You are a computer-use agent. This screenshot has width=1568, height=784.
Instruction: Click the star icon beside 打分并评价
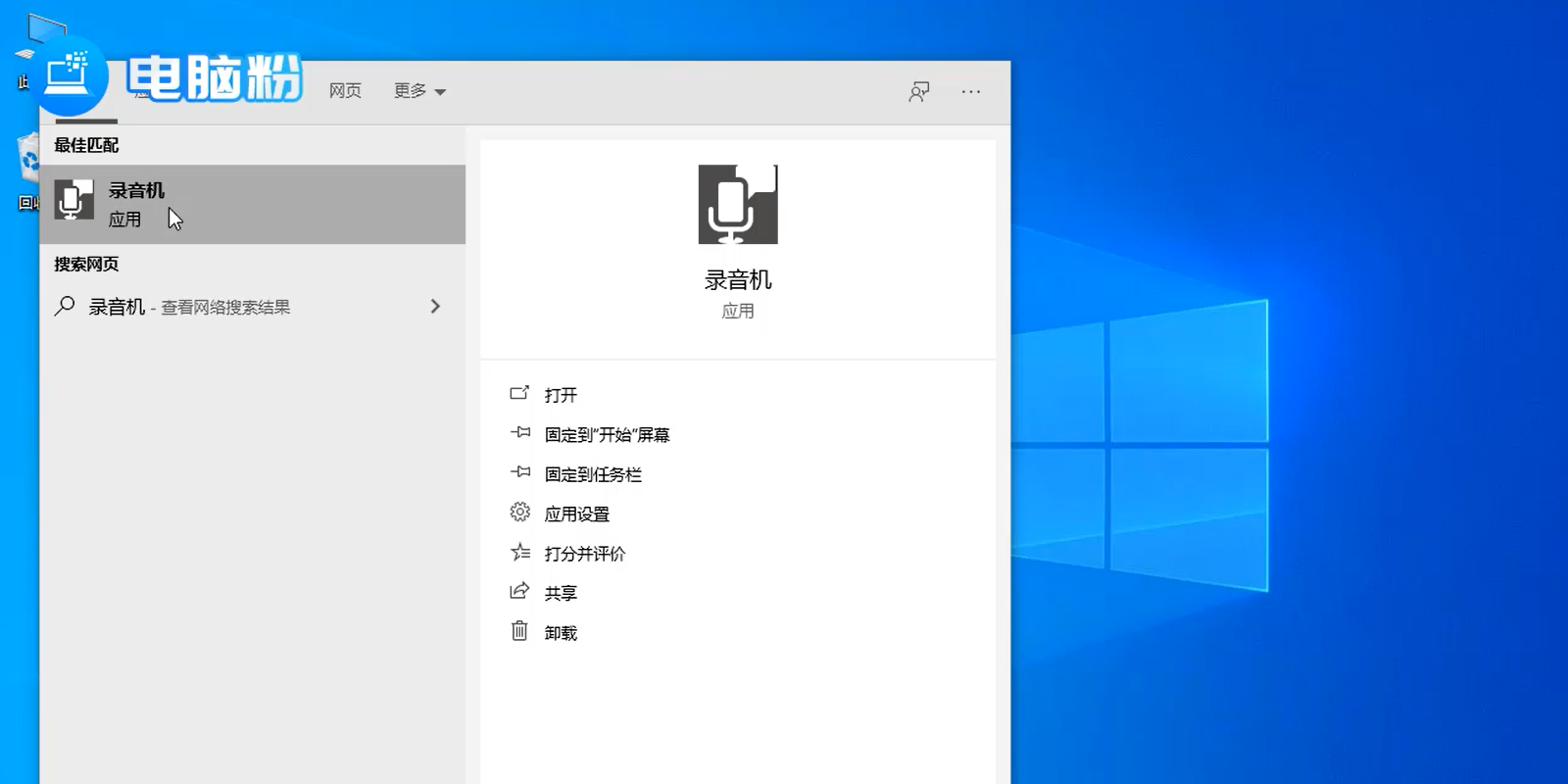[519, 552]
